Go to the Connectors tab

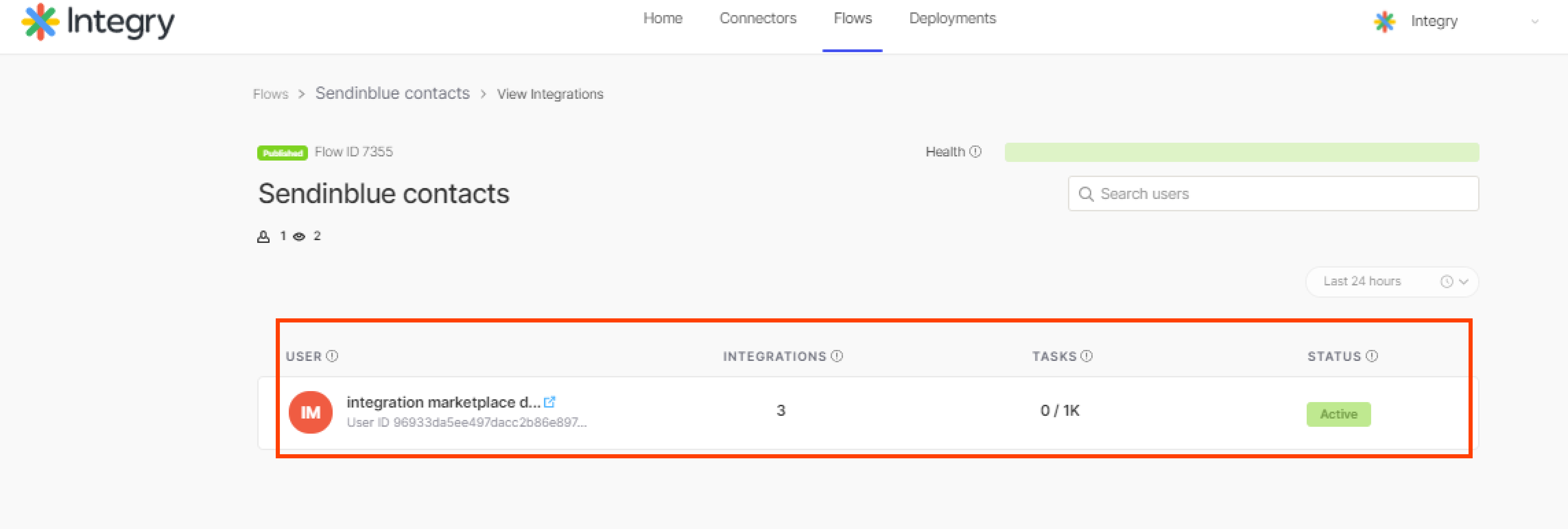[758, 18]
